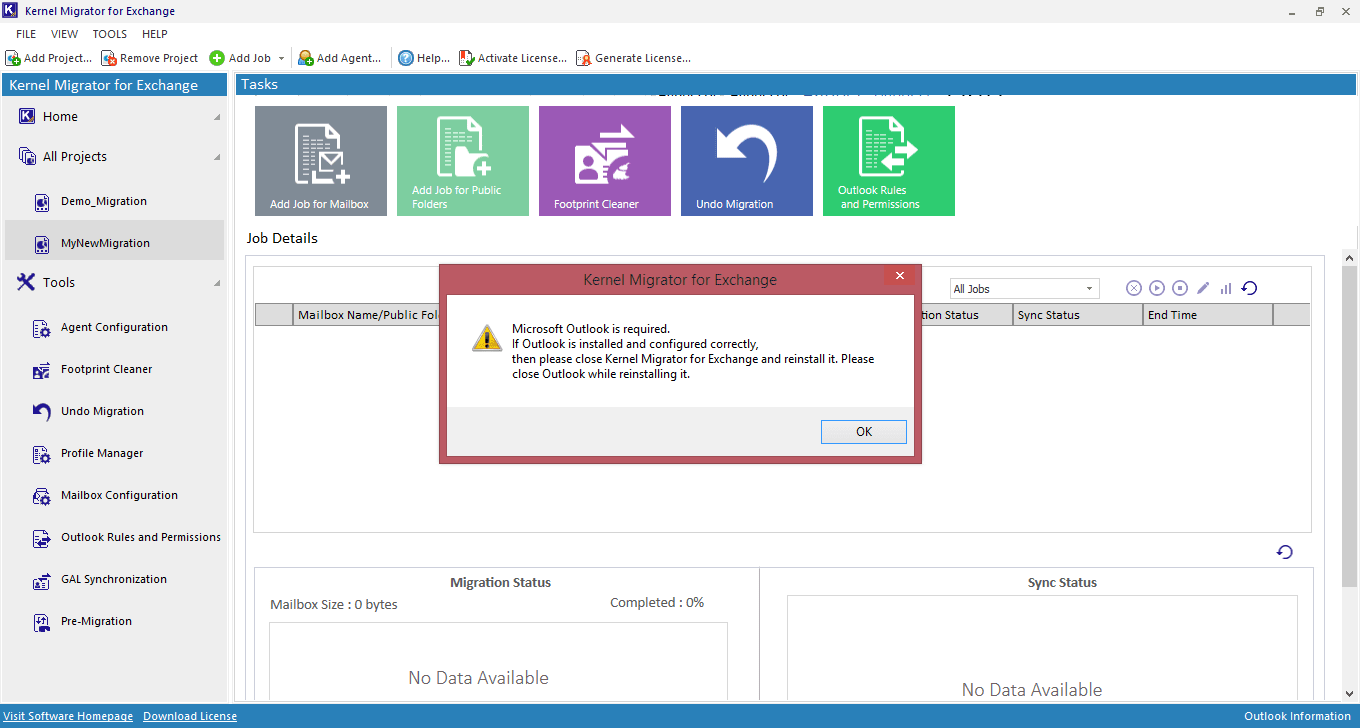This screenshot has width=1360, height=728.
Task: Open GAL Synchronization in the sidebar
Action: click(114, 579)
